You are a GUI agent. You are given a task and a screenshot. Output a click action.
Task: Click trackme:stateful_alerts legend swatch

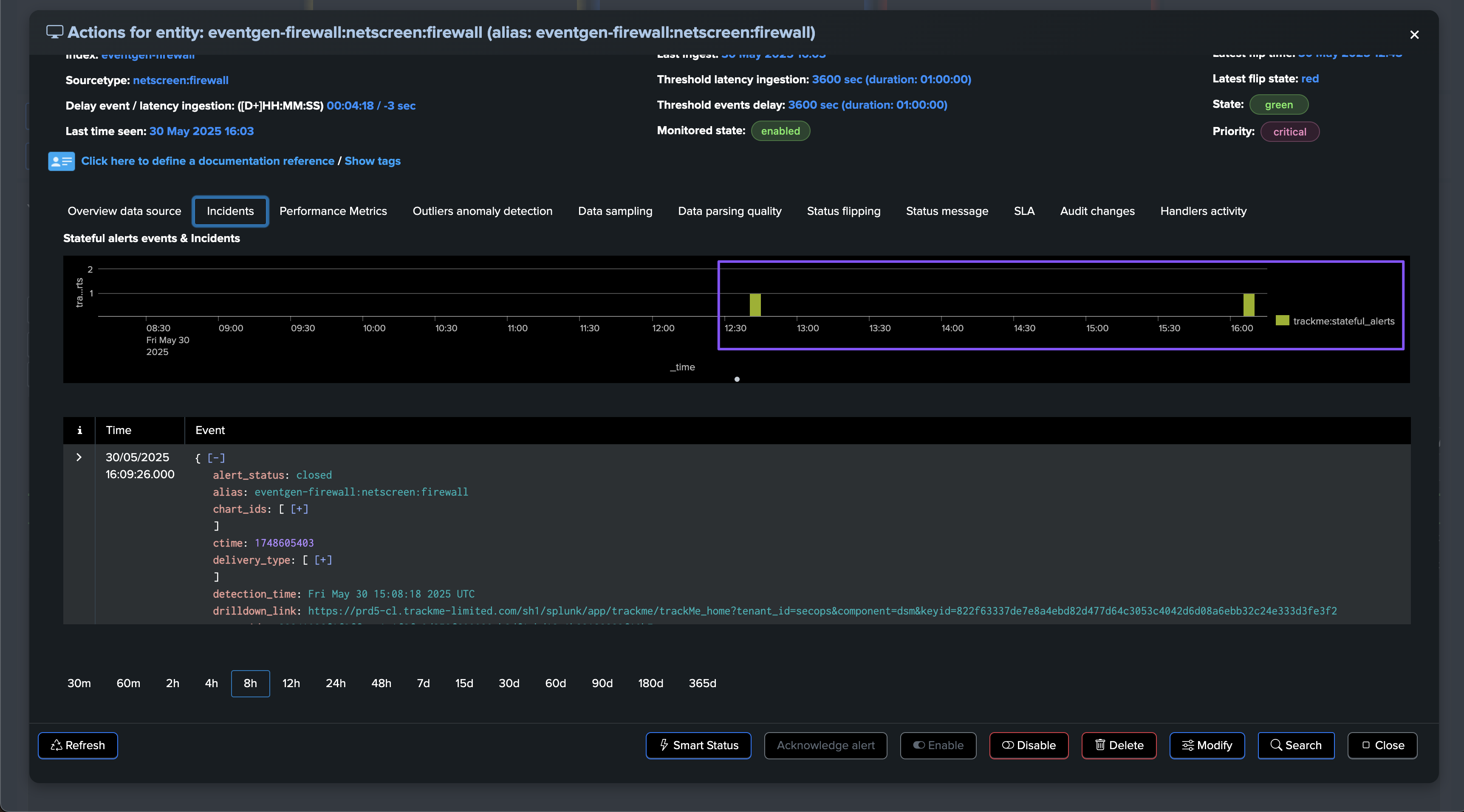click(1282, 321)
